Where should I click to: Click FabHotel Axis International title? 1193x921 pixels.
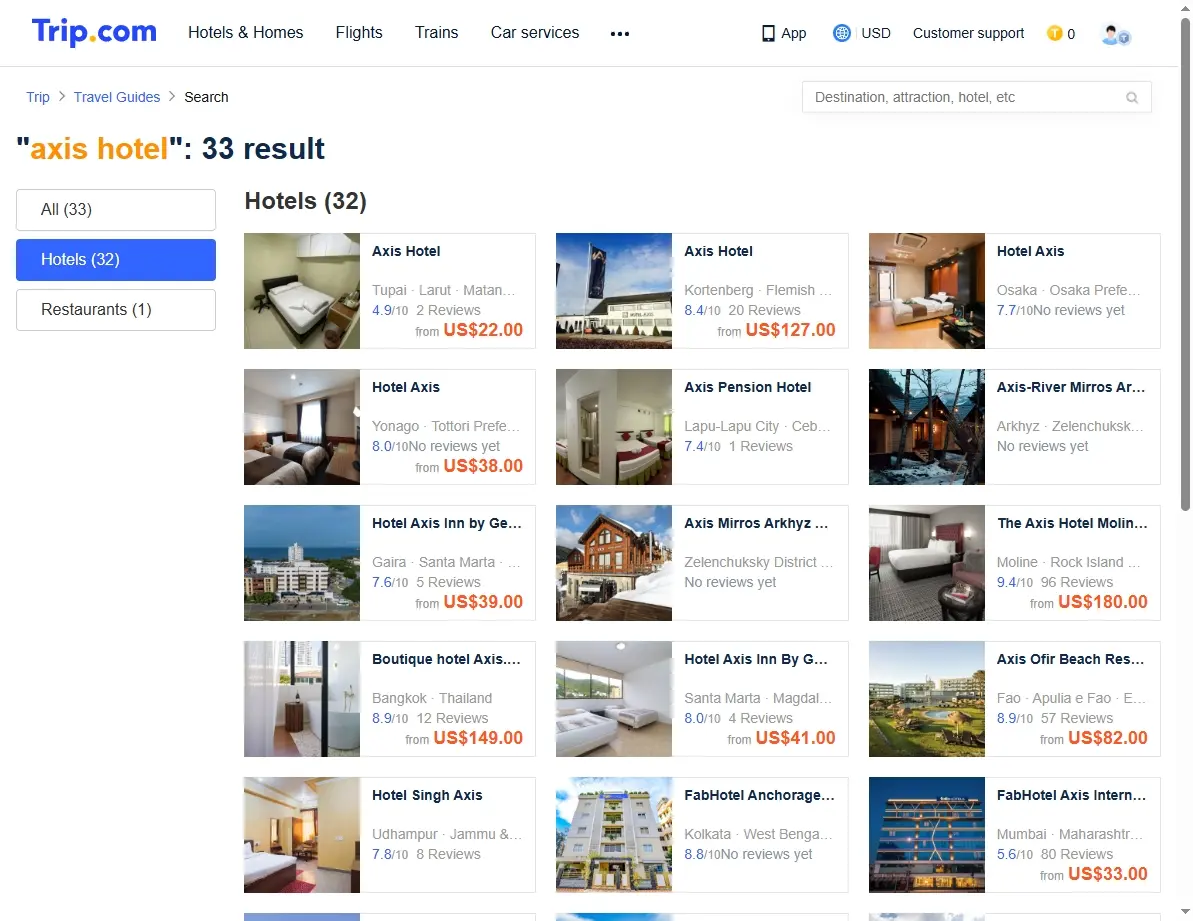pyautogui.click(x=1071, y=796)
